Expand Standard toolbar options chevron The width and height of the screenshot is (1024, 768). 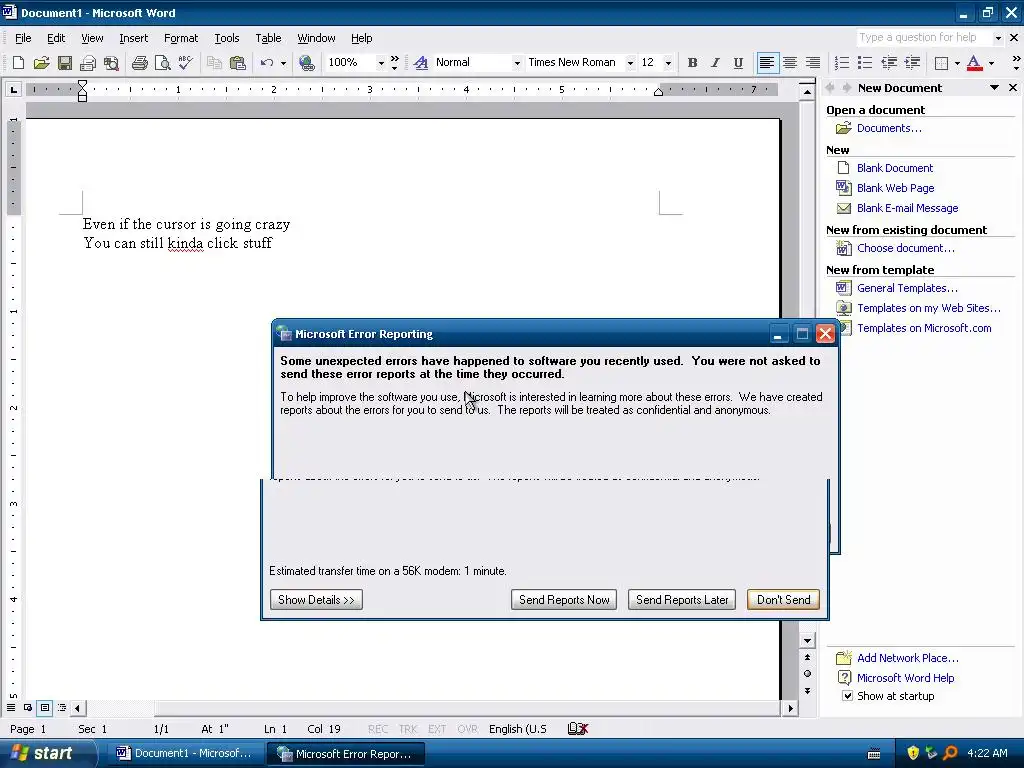coord(394,63)
